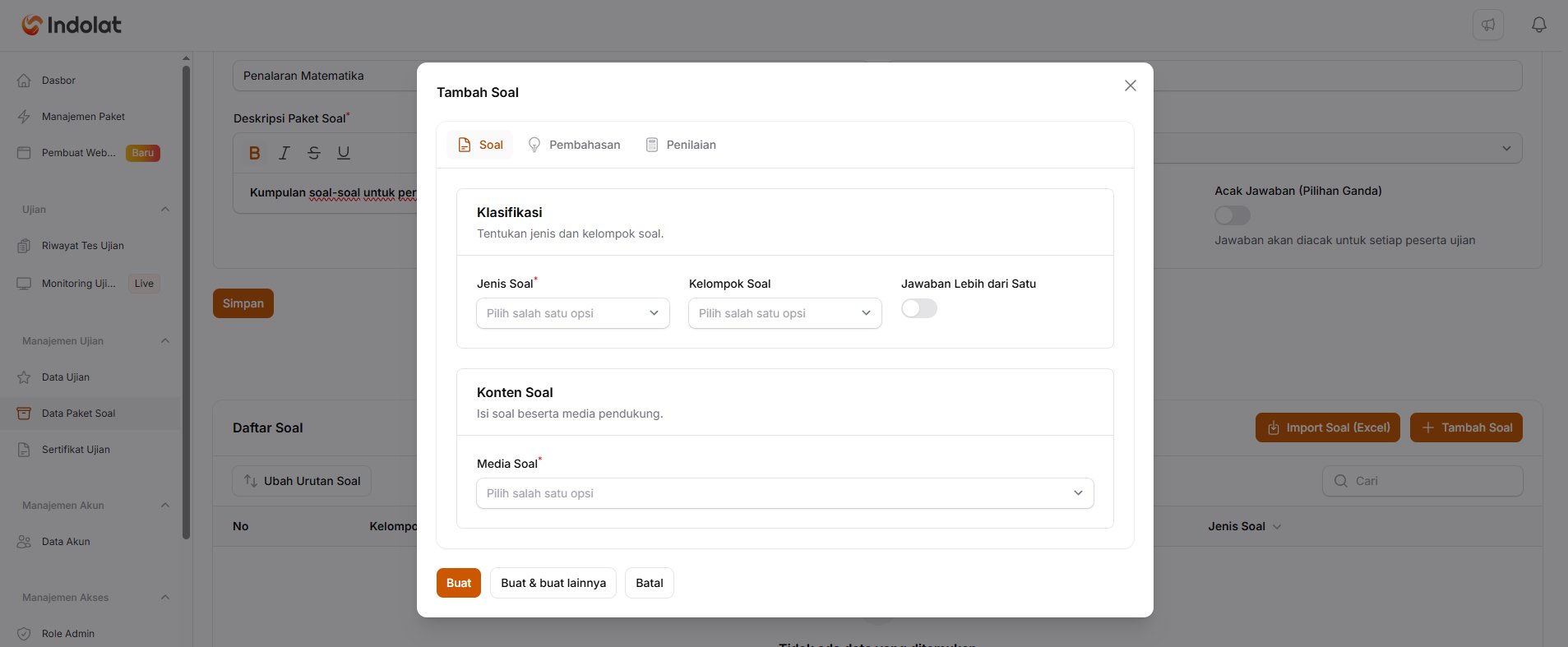Click the Penalaran Matematika name field

click(326, 76)
